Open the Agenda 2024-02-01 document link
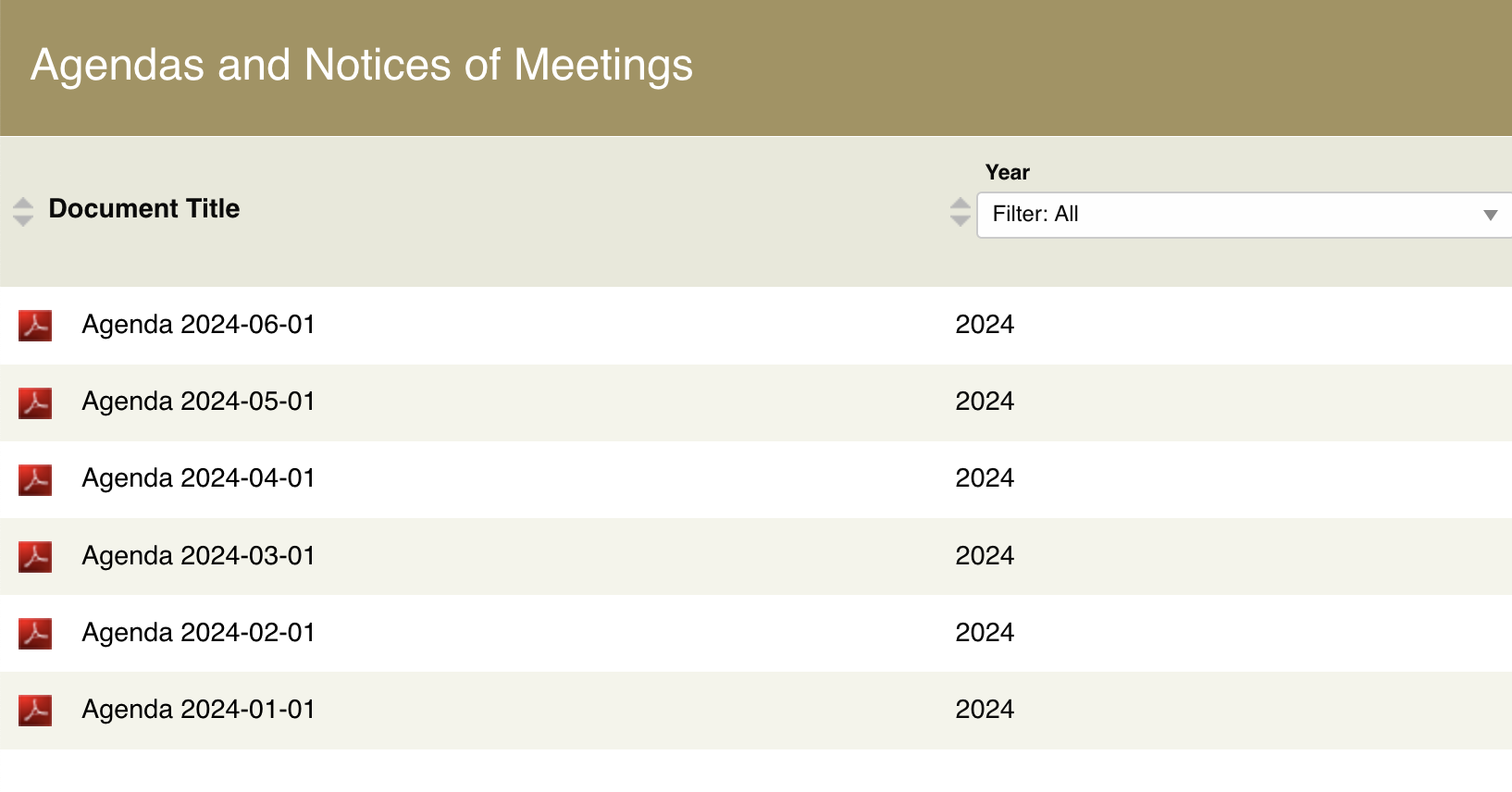Viewport: 1512px width, 792px height. (198, 633)
